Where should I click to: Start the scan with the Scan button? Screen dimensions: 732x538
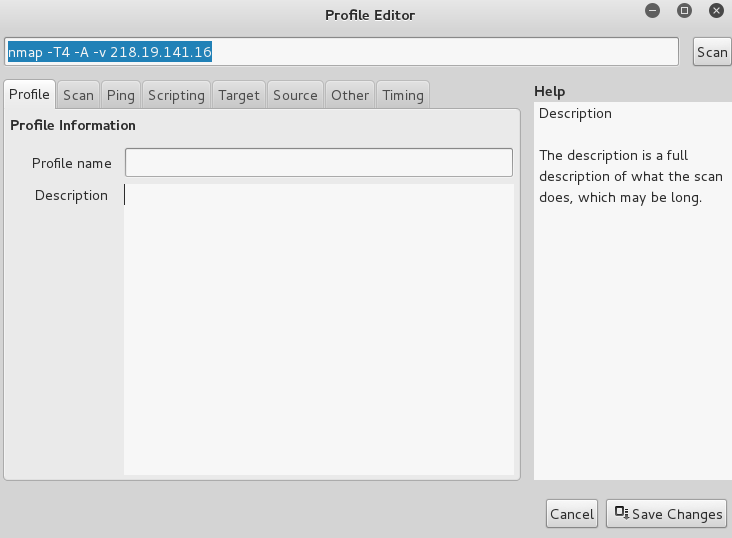click(712, 52)
